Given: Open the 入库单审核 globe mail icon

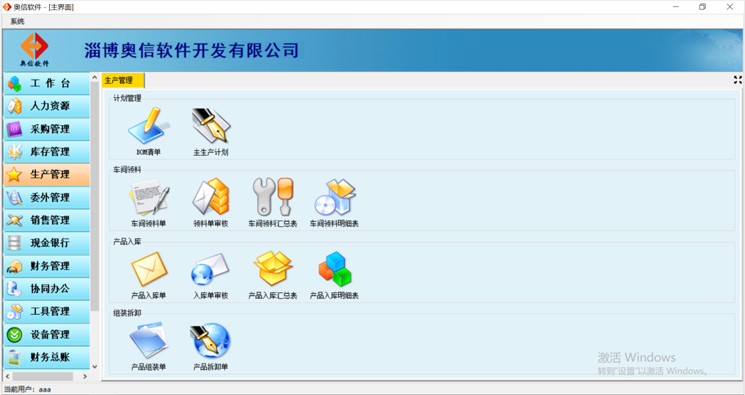Looking at the screenshot, I should click(211, 269).
